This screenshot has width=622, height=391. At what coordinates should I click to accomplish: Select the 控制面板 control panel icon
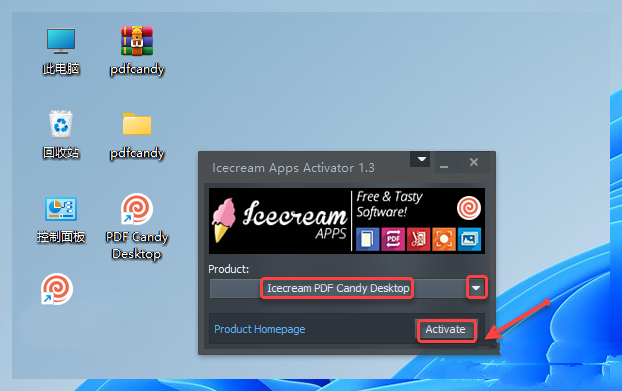pyautogui.click(x=61, y=219)
